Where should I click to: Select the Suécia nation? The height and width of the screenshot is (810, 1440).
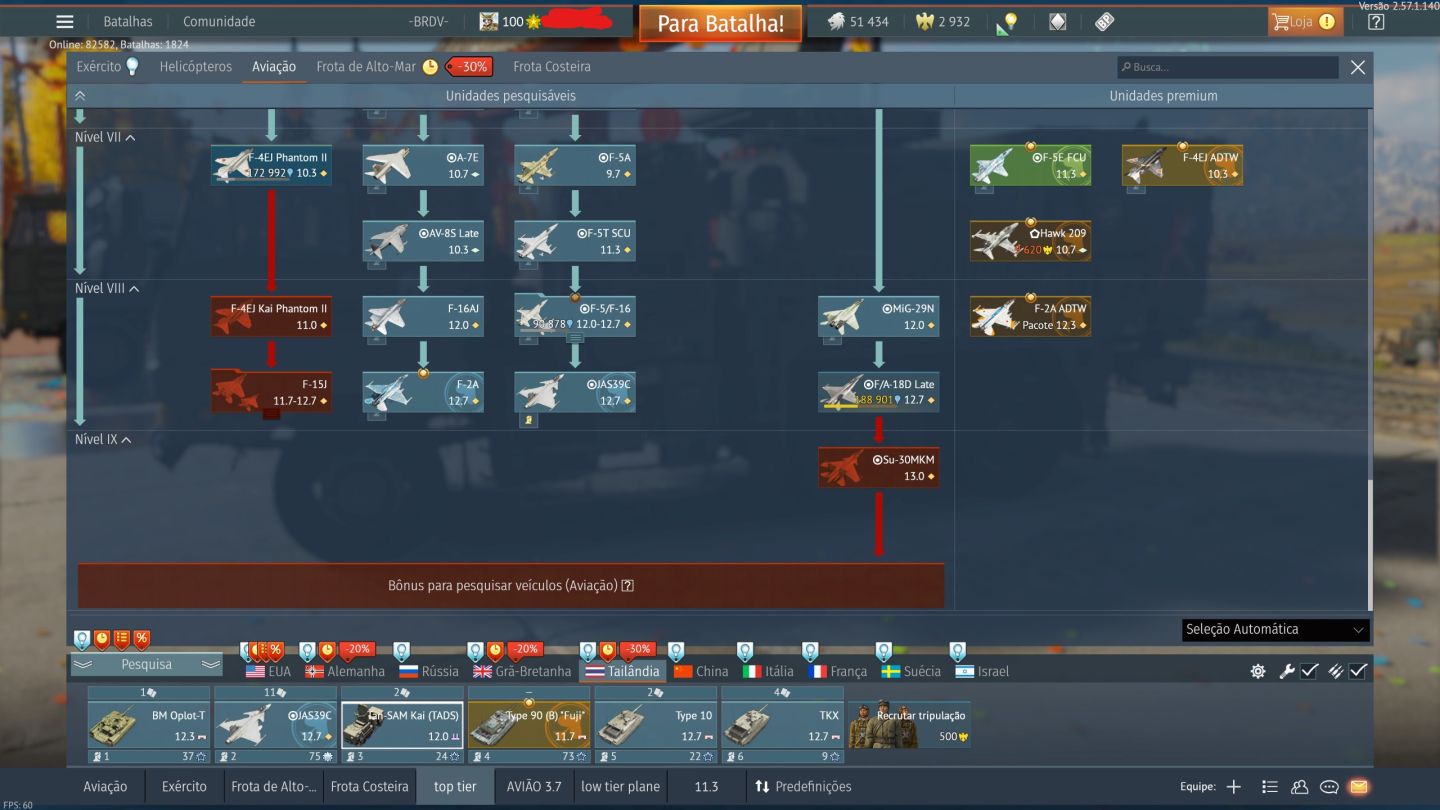911,671
